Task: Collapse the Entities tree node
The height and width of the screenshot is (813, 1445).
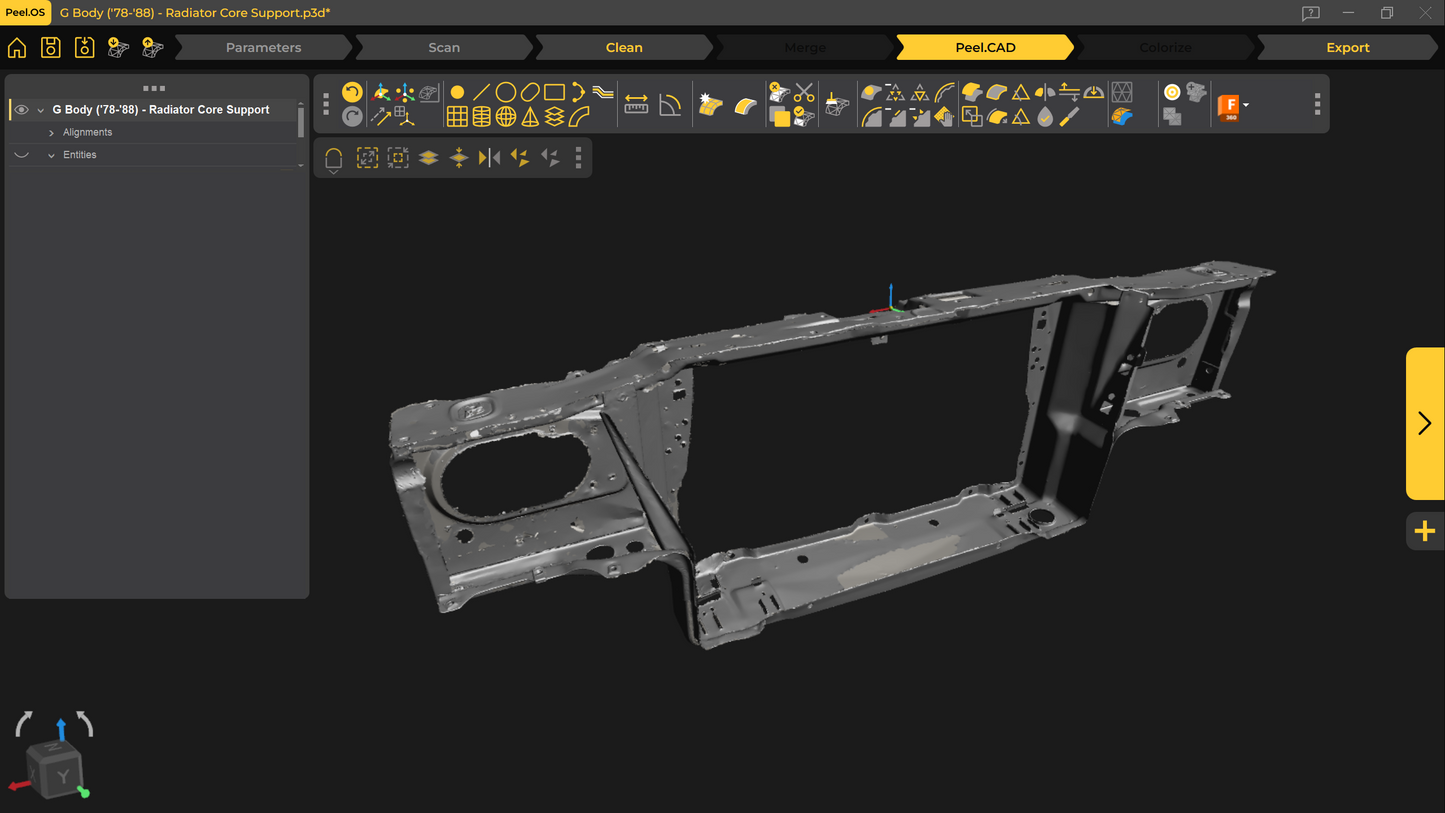Action: coord(51,155)
